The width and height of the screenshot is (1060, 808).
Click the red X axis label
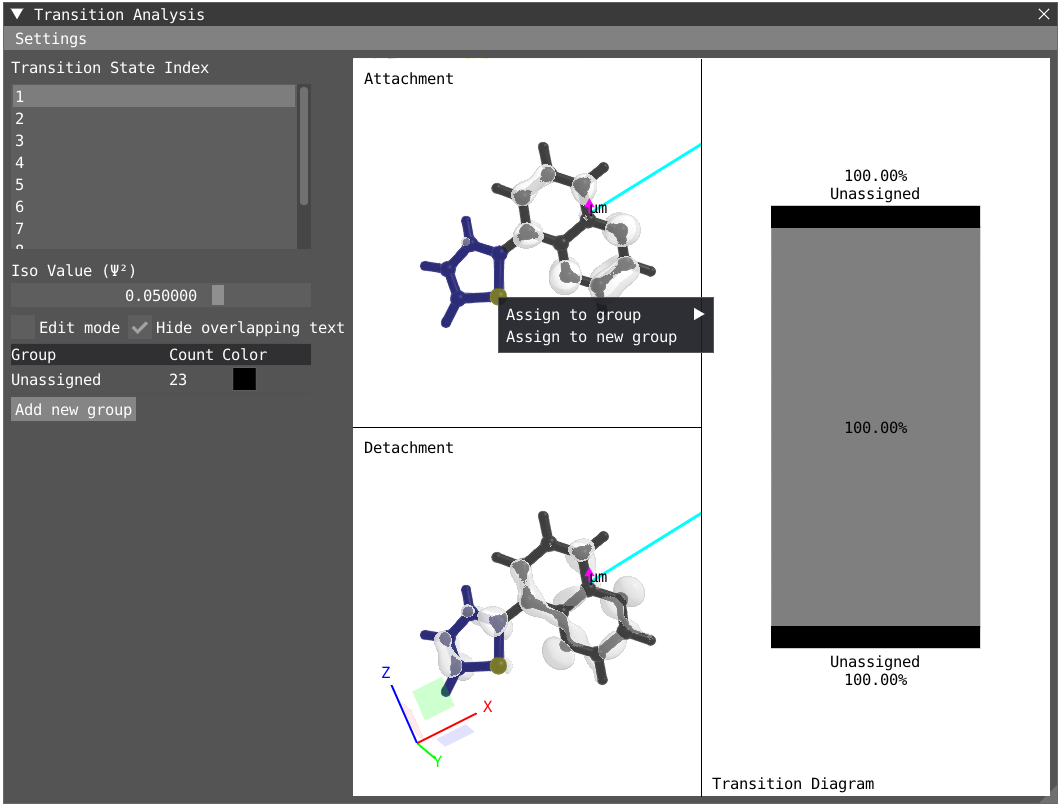point(488,706)
